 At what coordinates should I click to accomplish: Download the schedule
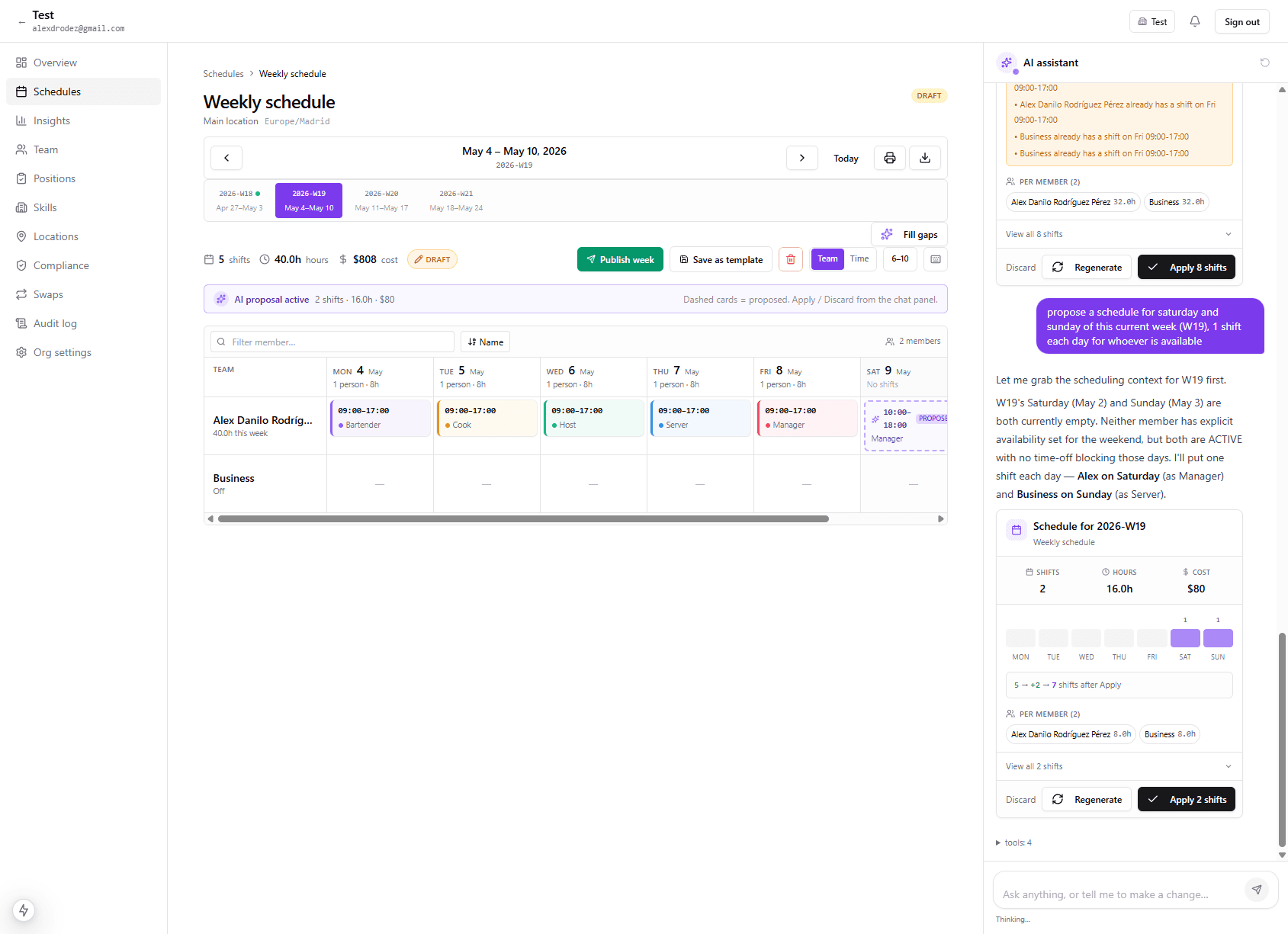tap(925, 158)
